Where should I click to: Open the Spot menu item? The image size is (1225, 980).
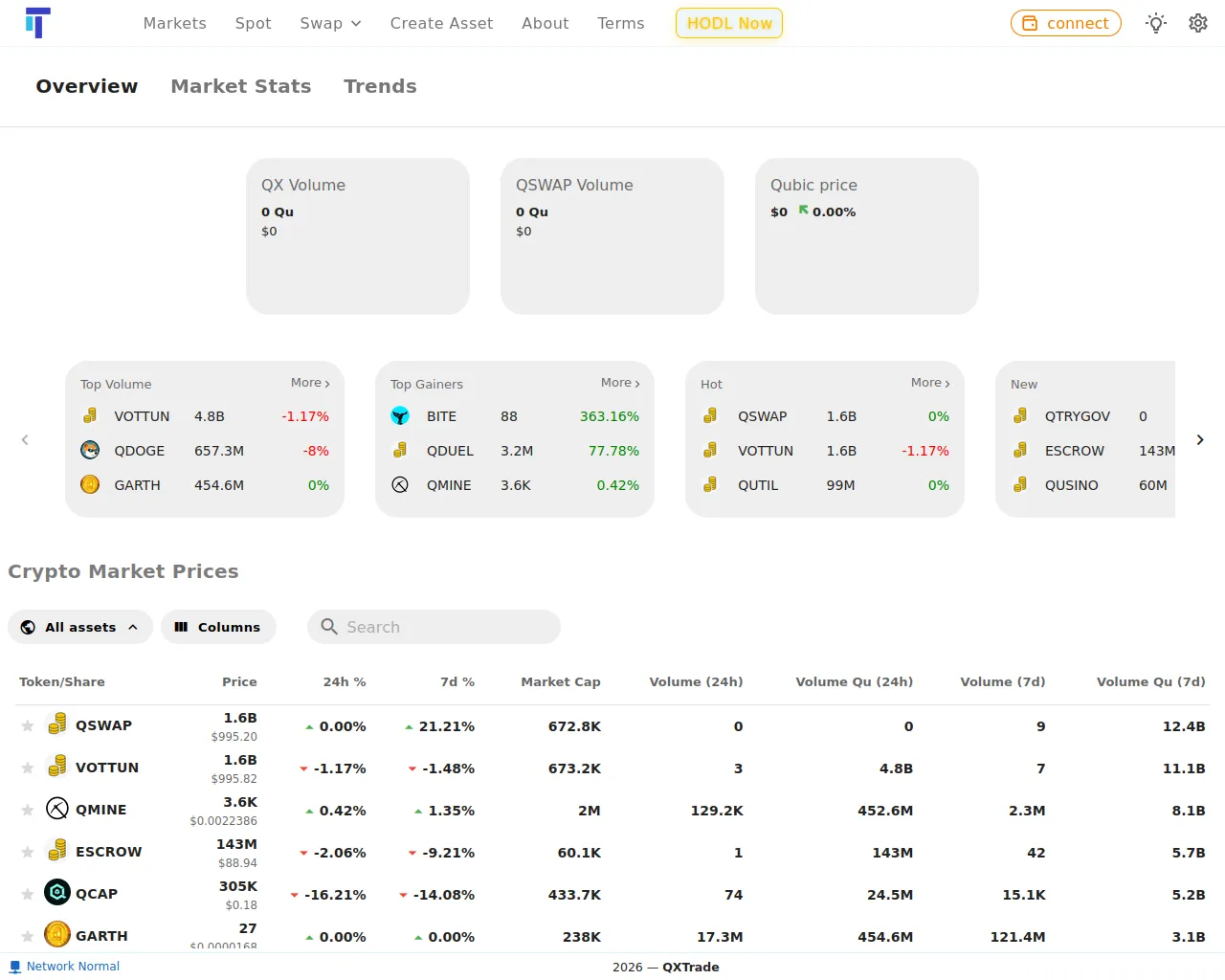click(253, 23)
